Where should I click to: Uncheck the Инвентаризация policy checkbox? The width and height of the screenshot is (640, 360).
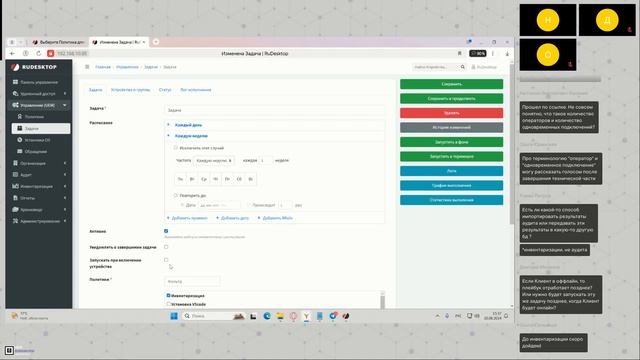168,295
